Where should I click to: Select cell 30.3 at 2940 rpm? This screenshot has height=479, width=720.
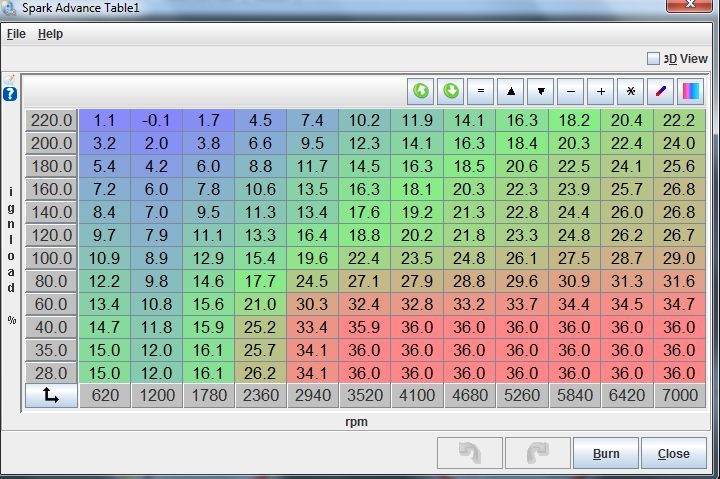[313, 305]
